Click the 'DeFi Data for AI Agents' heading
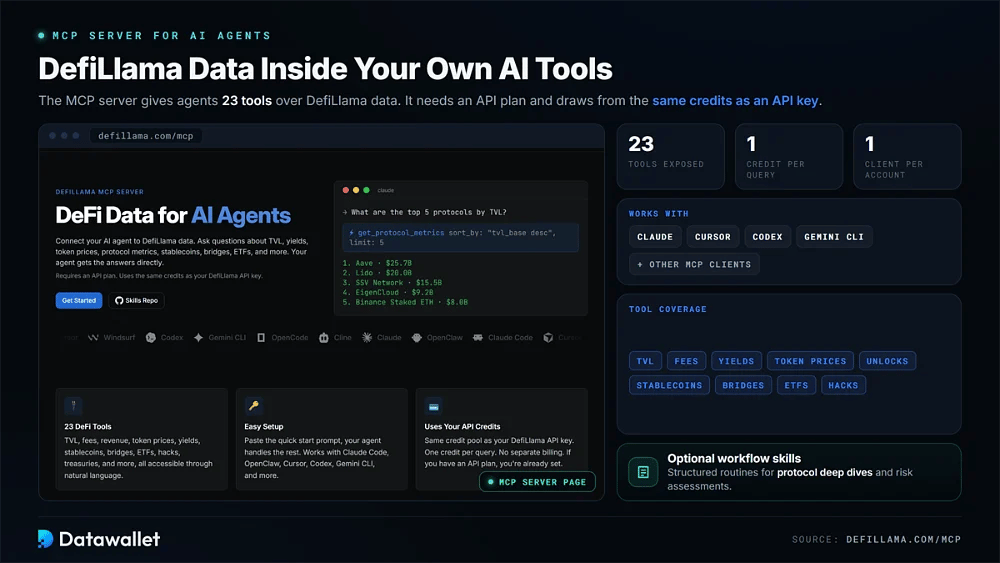 click(173, 216)
